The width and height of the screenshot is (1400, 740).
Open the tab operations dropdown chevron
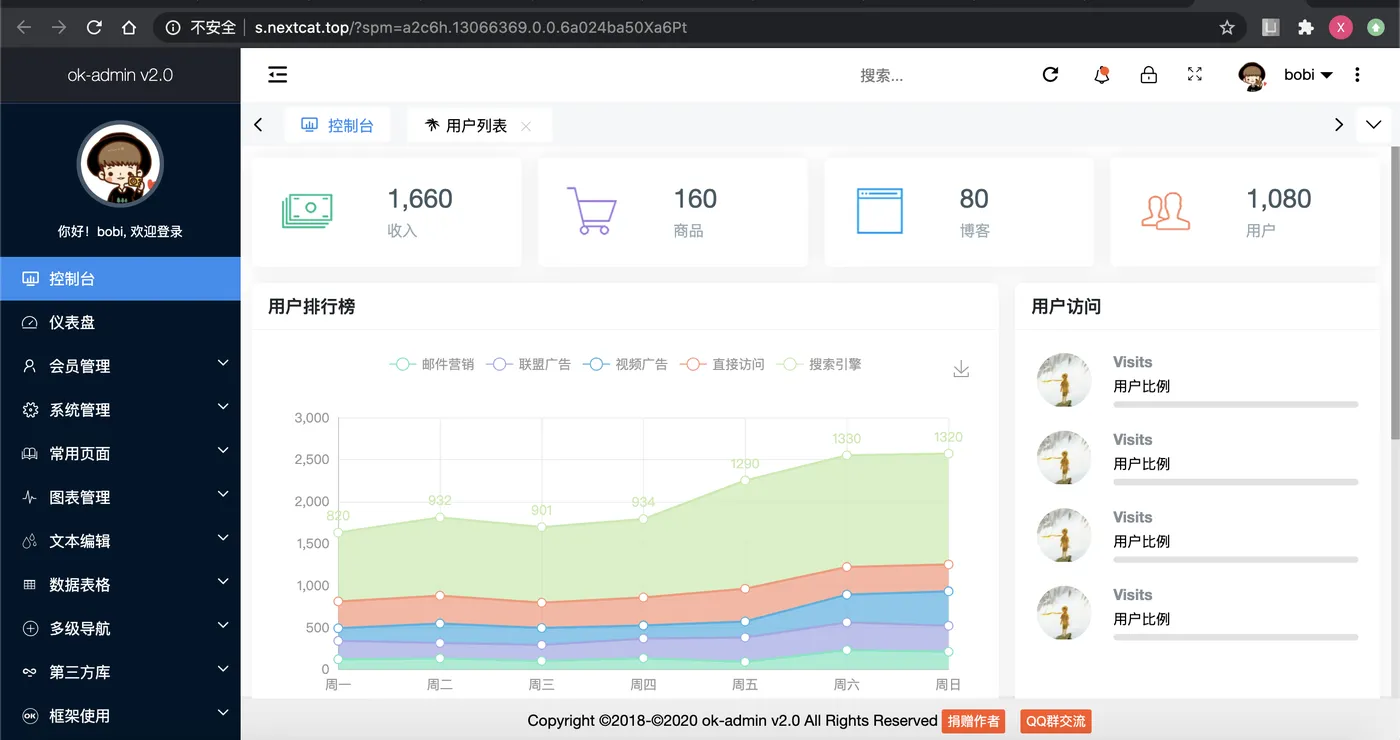[x=1373, y=125]
